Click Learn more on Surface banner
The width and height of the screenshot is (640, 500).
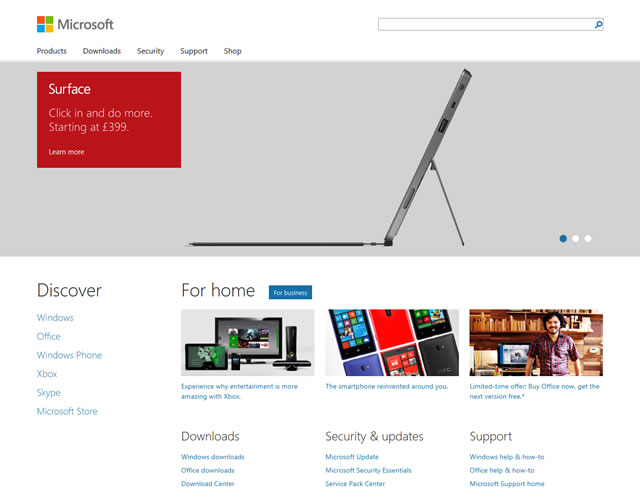click(x=66, y=152)
